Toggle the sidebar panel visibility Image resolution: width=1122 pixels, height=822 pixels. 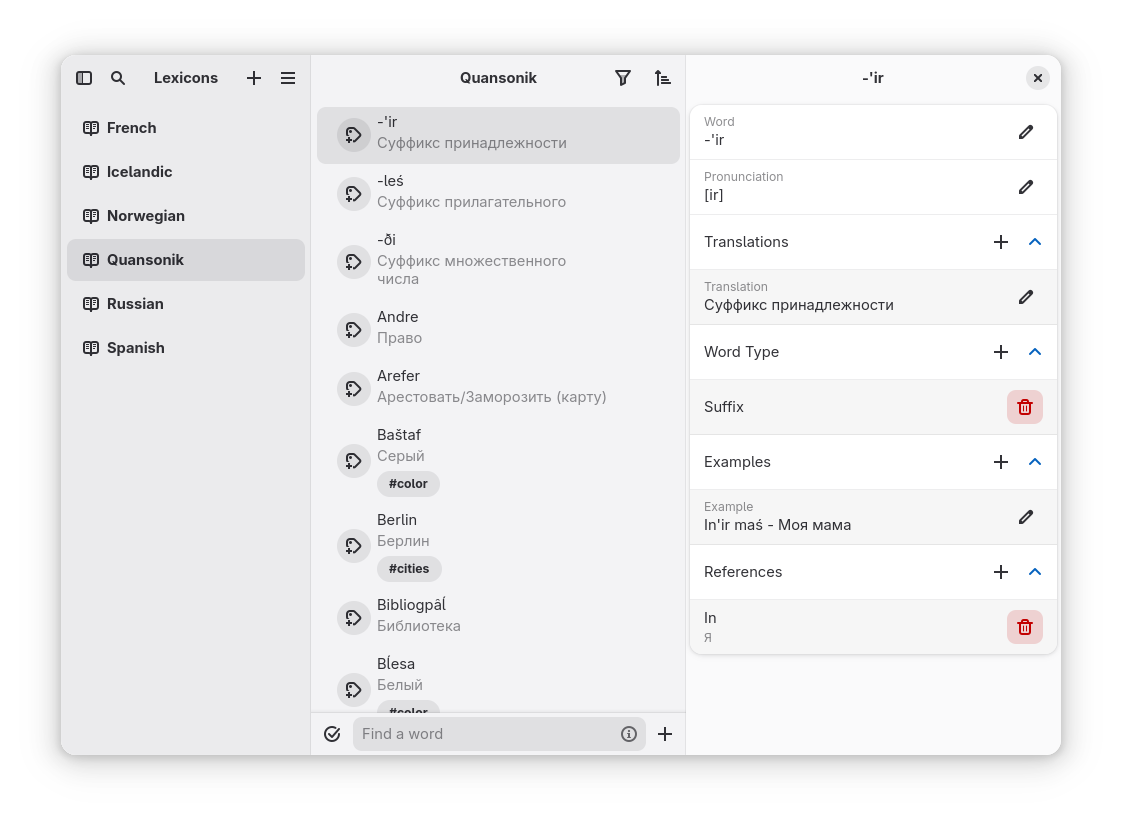[x=84, y=78]
